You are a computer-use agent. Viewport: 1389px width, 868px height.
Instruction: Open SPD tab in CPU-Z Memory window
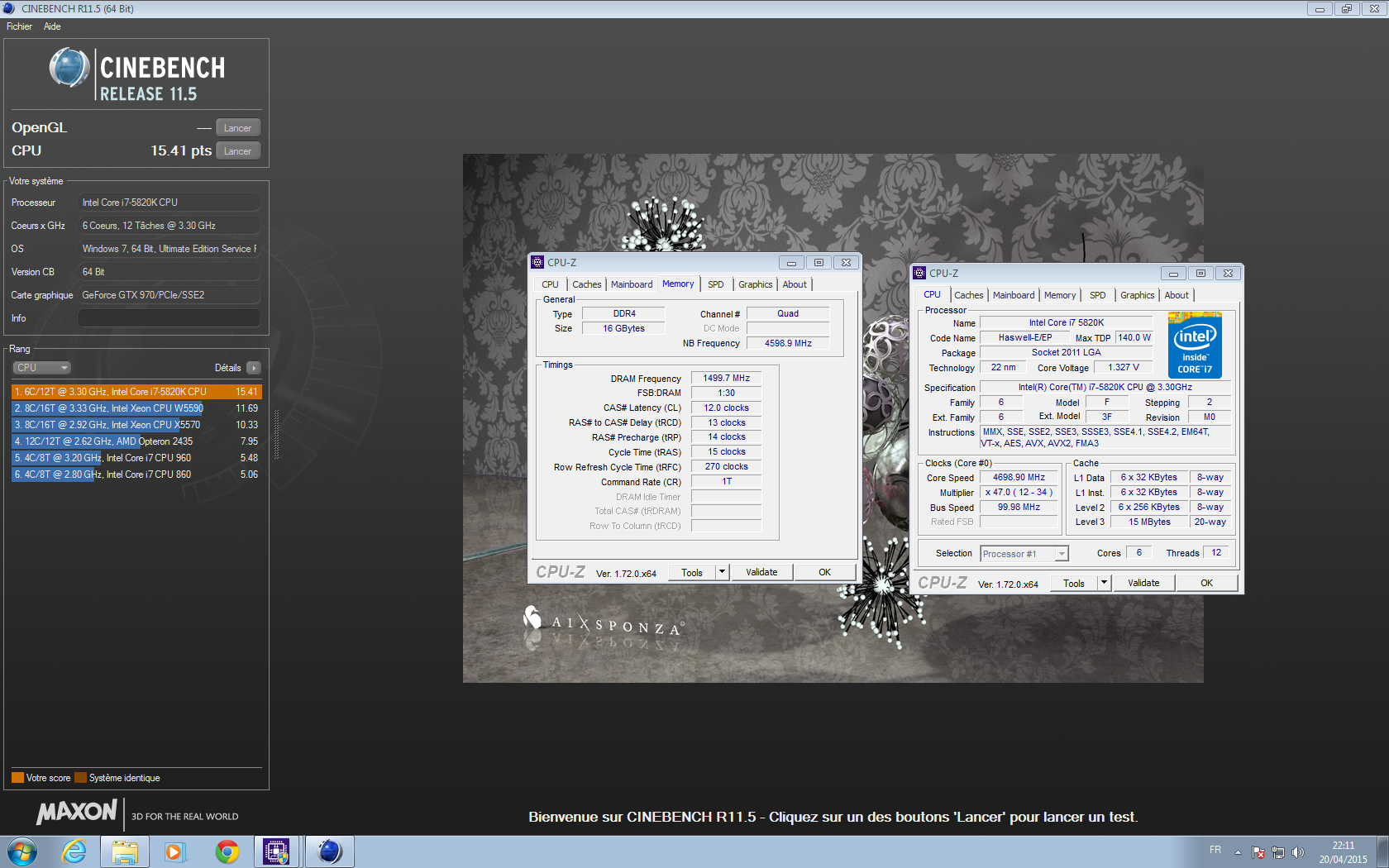coord(716,284)
